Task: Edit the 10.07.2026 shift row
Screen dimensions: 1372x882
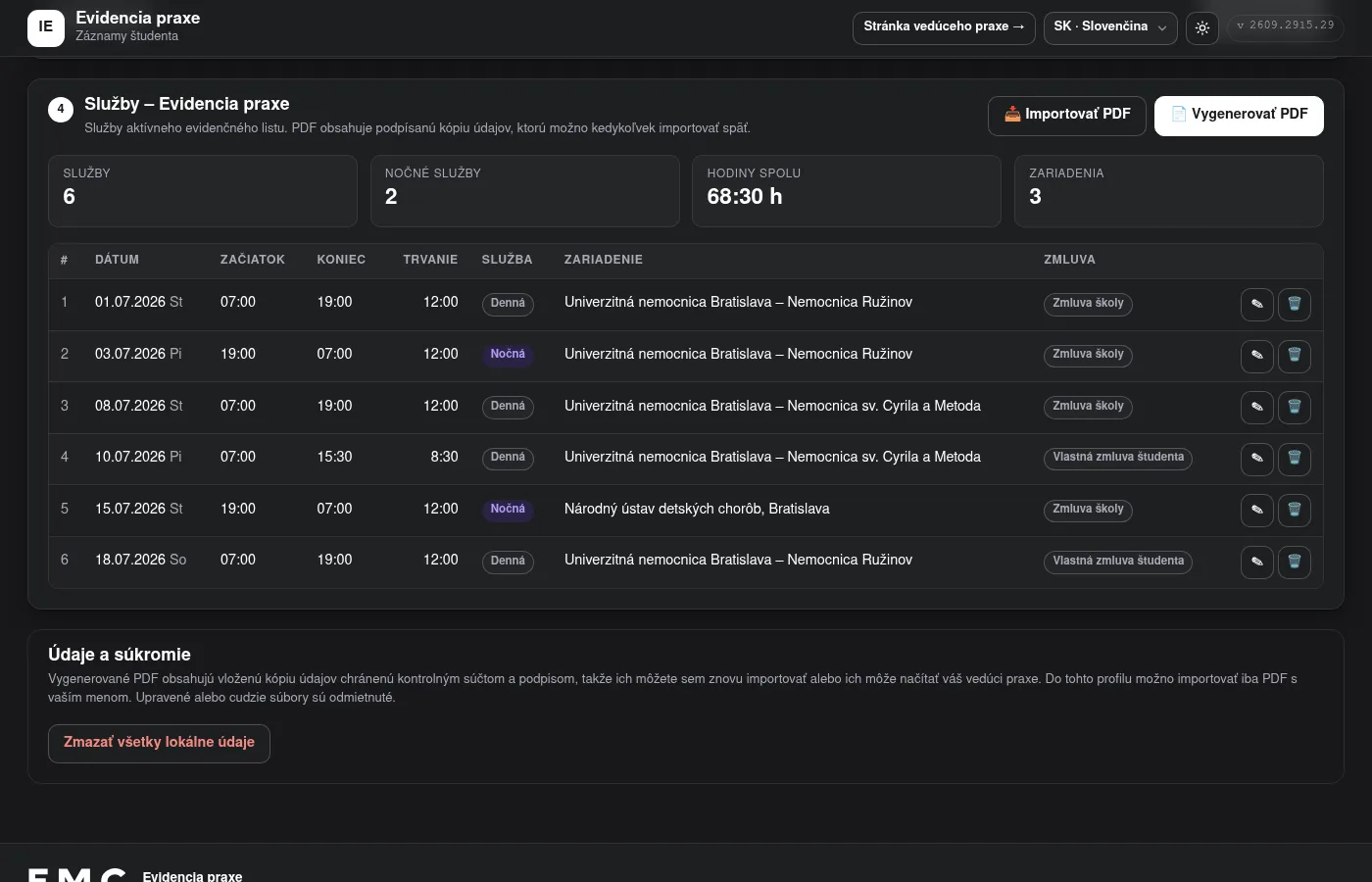Action: 1256,459
